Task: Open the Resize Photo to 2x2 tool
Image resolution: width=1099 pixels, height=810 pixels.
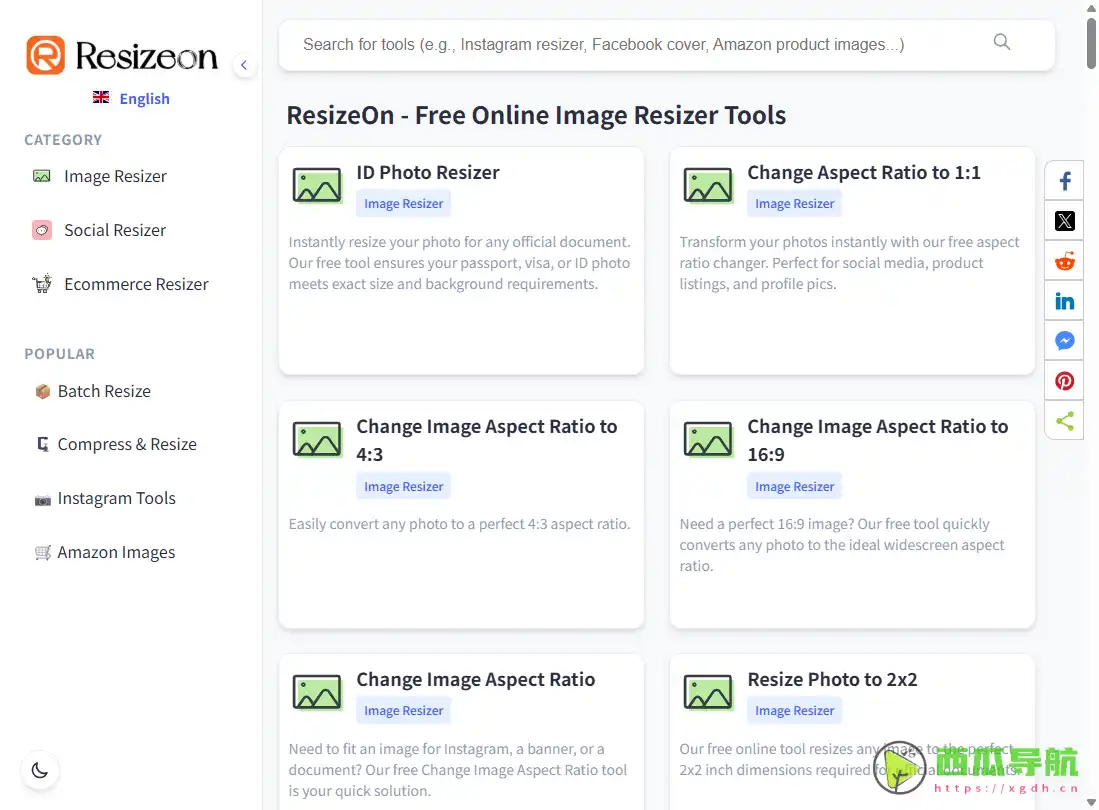Action: (x=832, y=680)
